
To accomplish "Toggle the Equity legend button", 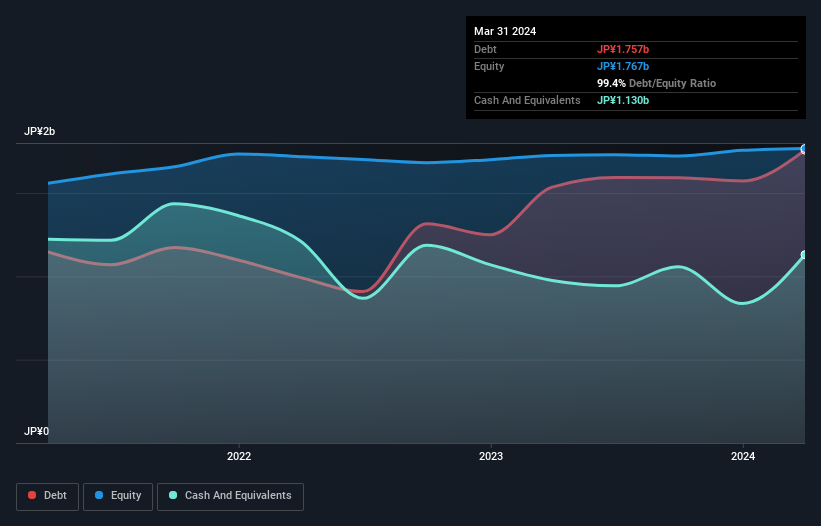I will (118, 496).
